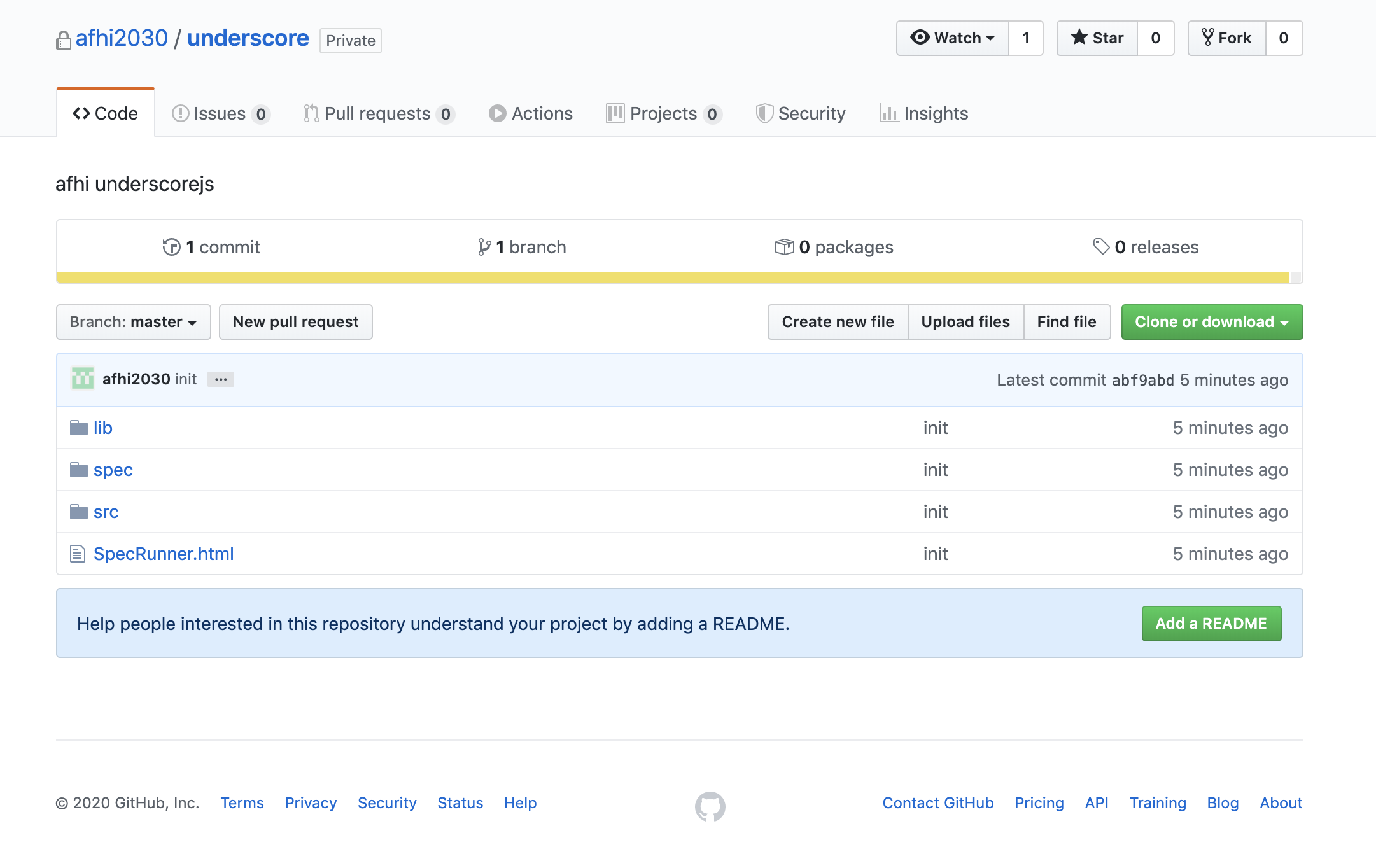Viewport: 1376px width, 868px height.
Task: Click the stargazers count 0
Action: pos(1156,38)
